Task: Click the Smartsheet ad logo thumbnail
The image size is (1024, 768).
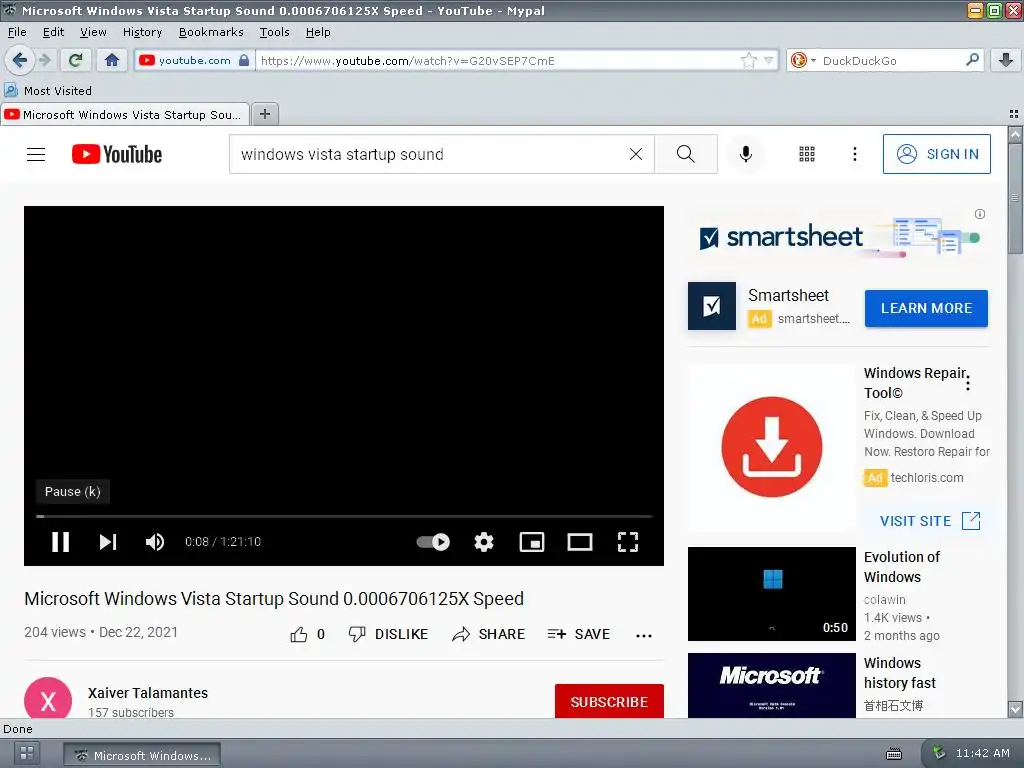Action: (x=712, y=306)
